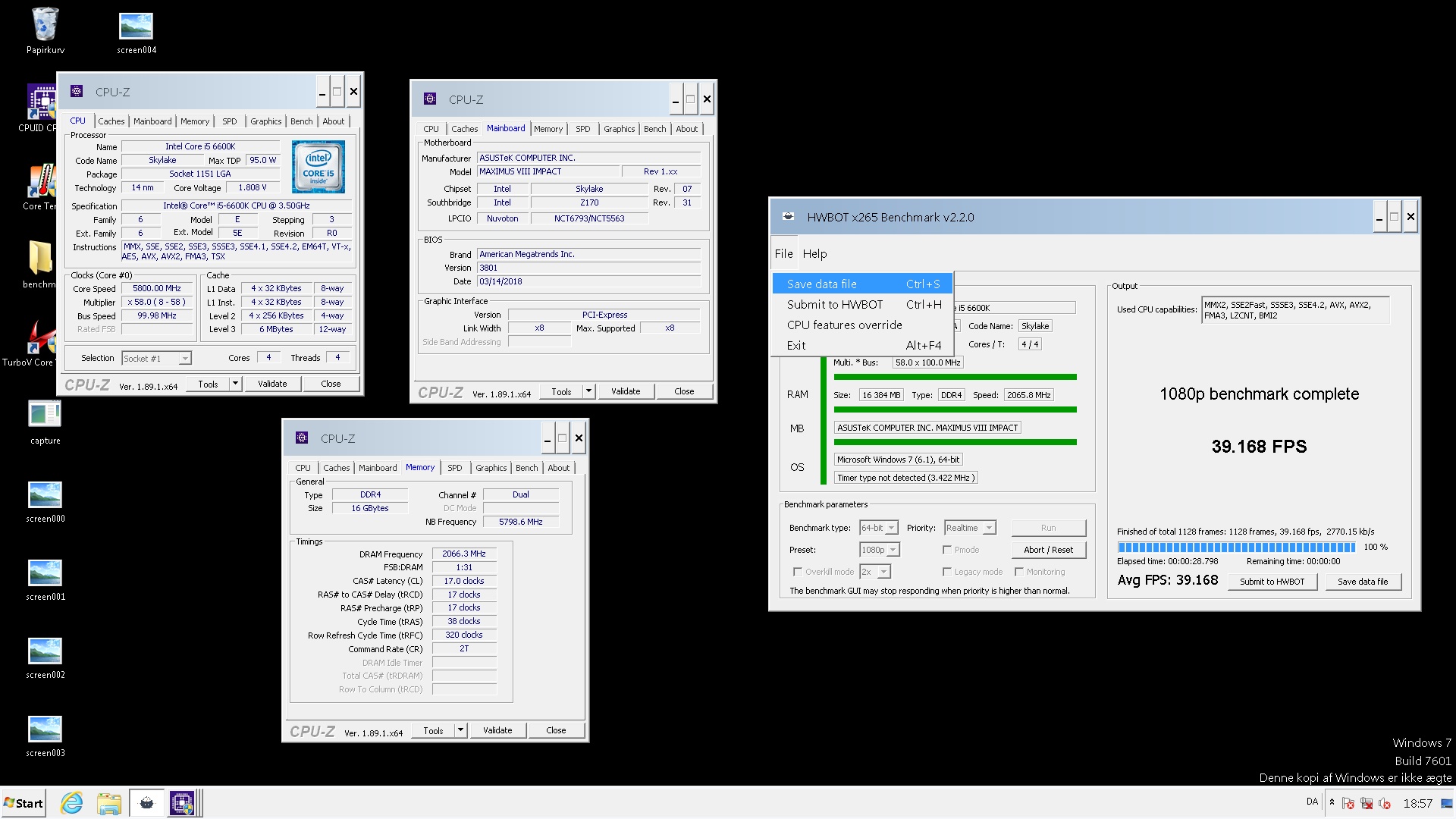The height and width of the screenshot is (819, 1456).
Task: Open the Socket #1 selection dropdown
Action: point(157,358)
